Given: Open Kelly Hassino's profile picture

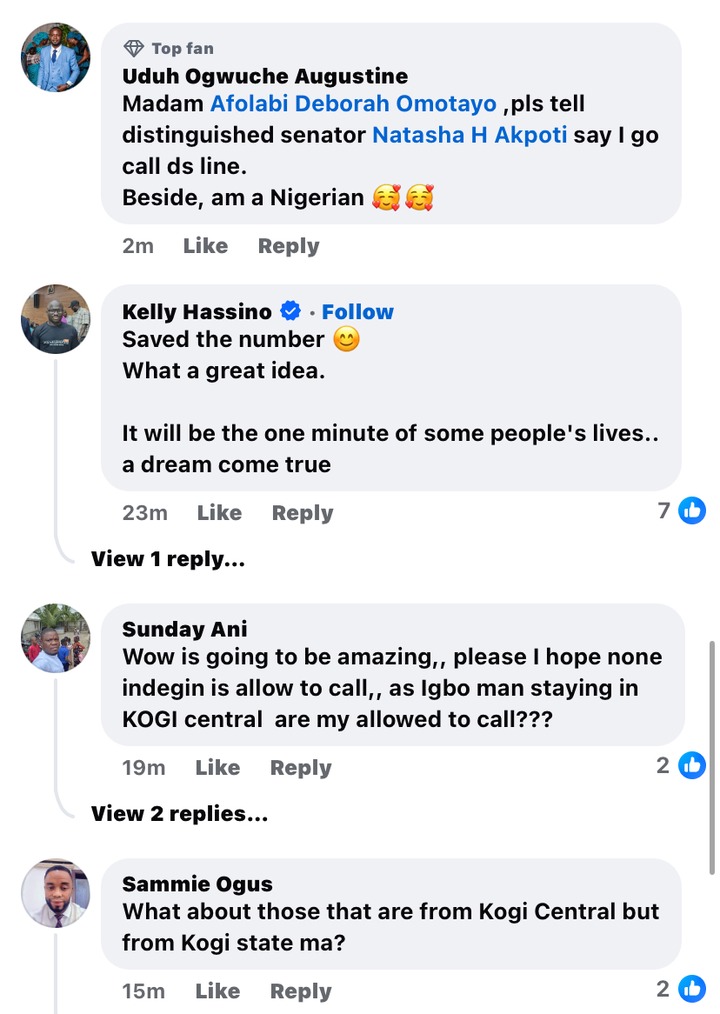Looking at the screenshot, I should pyautogui.click(x=56, y=319).
